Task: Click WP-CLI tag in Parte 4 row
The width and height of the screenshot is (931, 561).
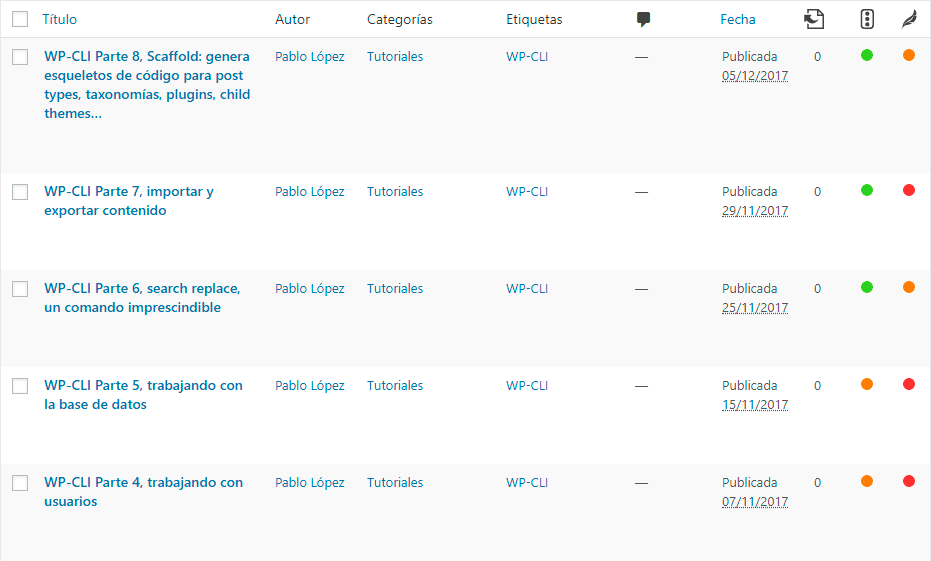Action: pos(527,483)
